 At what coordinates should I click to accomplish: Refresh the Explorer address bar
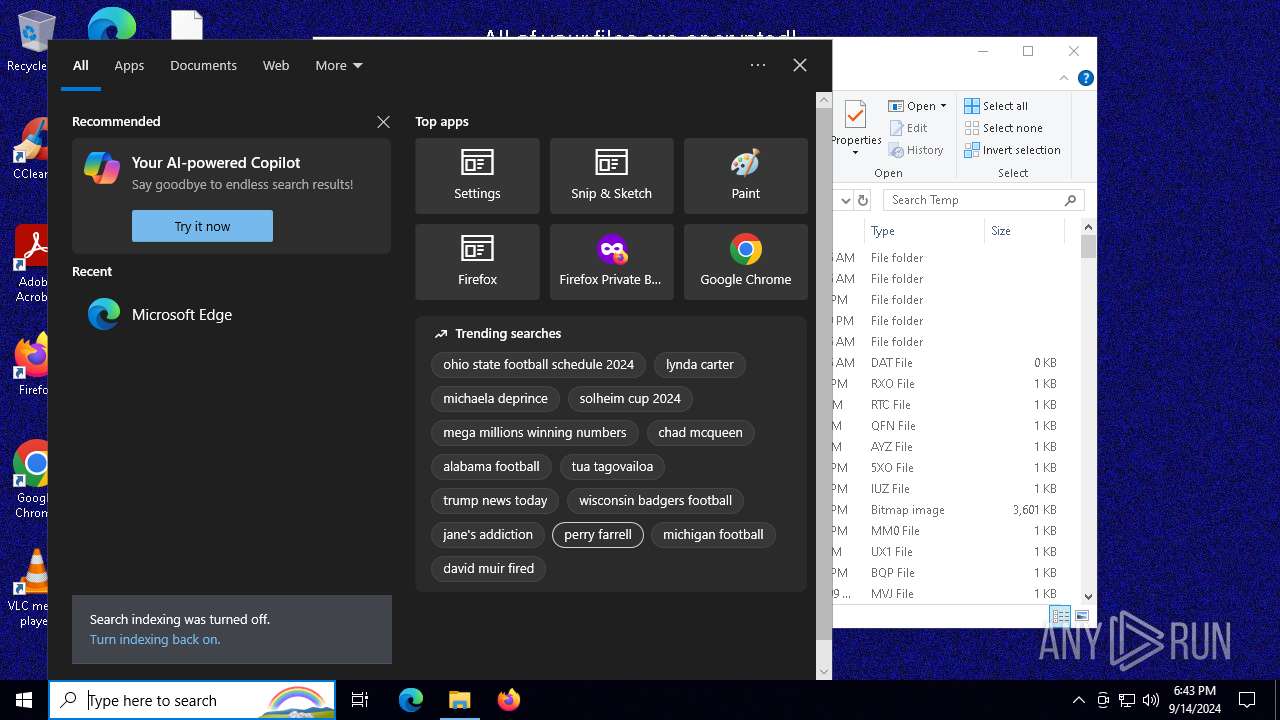click(864, 200)
